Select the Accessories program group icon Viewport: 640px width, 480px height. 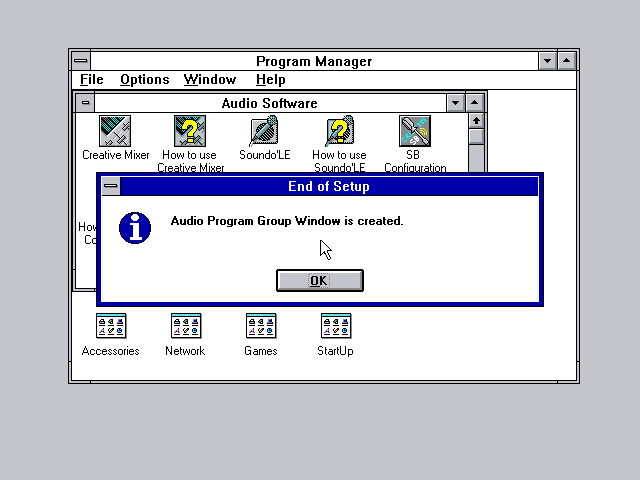tap(111, 326)
